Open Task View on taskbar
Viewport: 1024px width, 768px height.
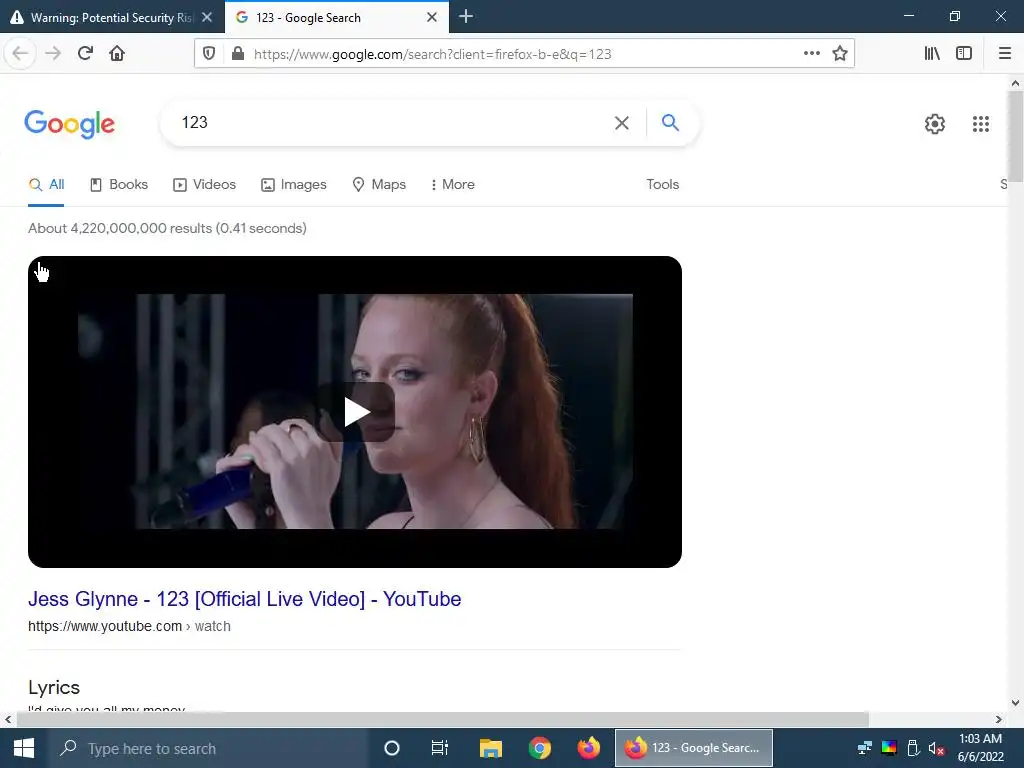440,748
